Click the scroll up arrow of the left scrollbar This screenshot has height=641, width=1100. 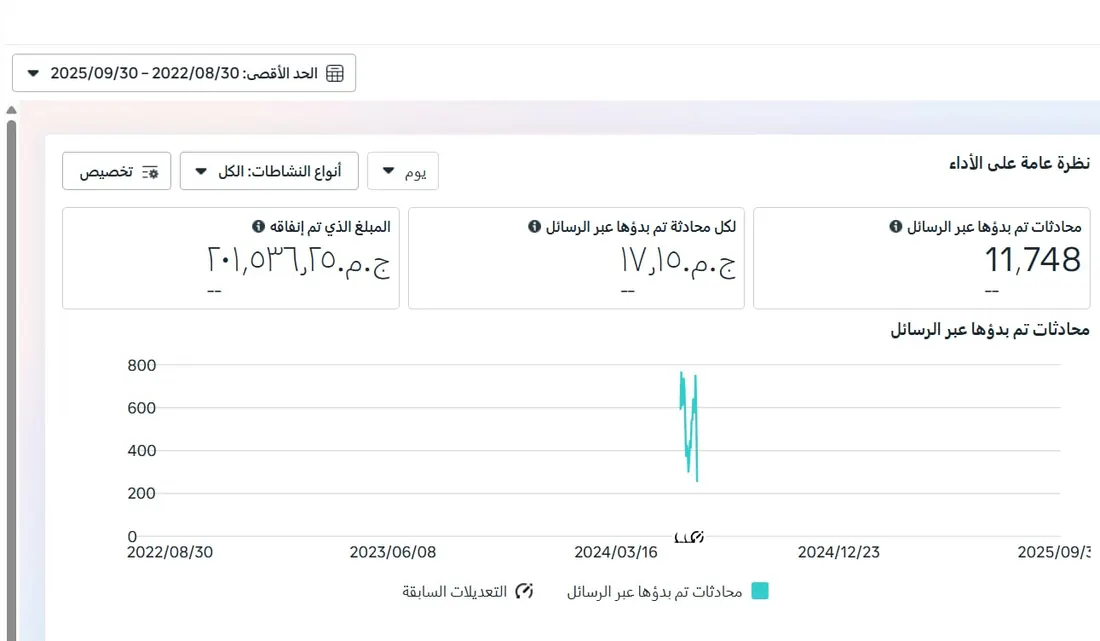pyautogui.click(x=11, y=110)
